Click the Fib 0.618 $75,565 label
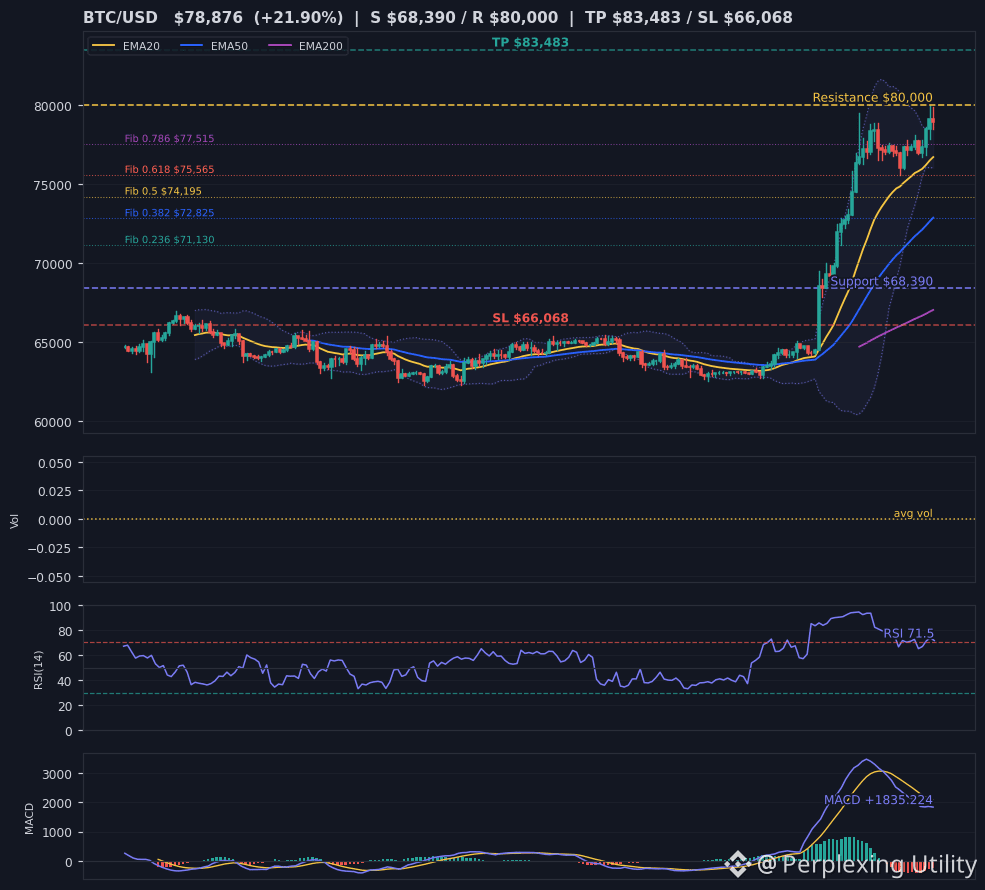The height and width of the screenshot is (890, 985). (169, 170)
